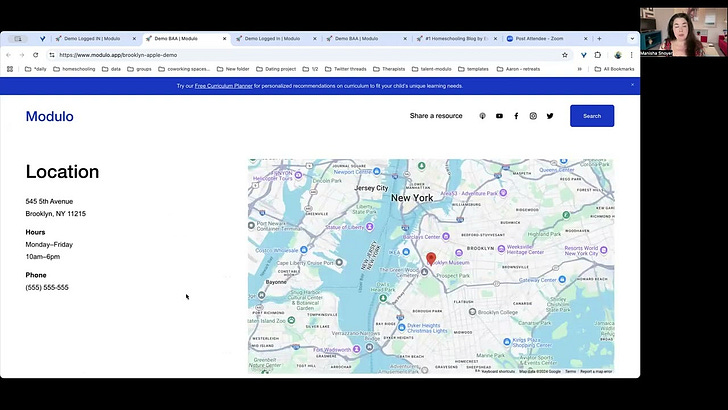Click the Search button
The width and height of the screenshot is (728, 410).
(592, 116)
